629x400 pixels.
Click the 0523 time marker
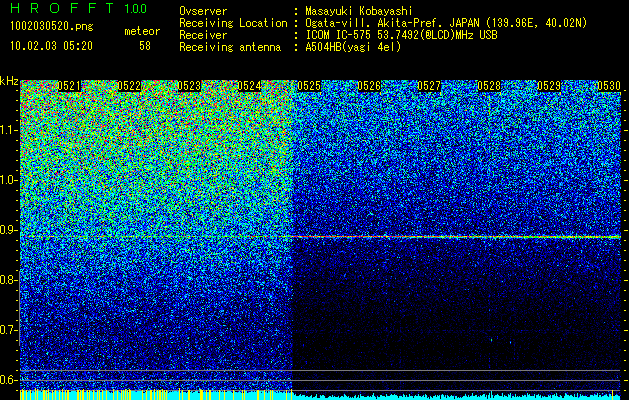tap(189, 86)
